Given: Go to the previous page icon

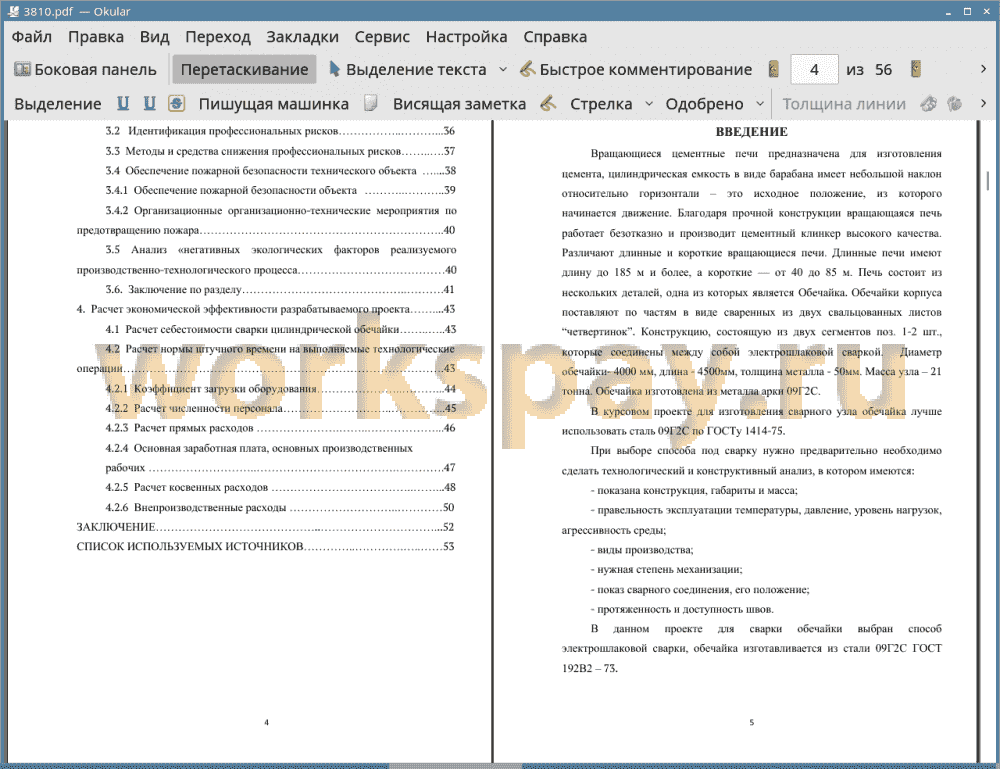Looking at the screenshot, I should pyautogui.click(x=774, y=70).
